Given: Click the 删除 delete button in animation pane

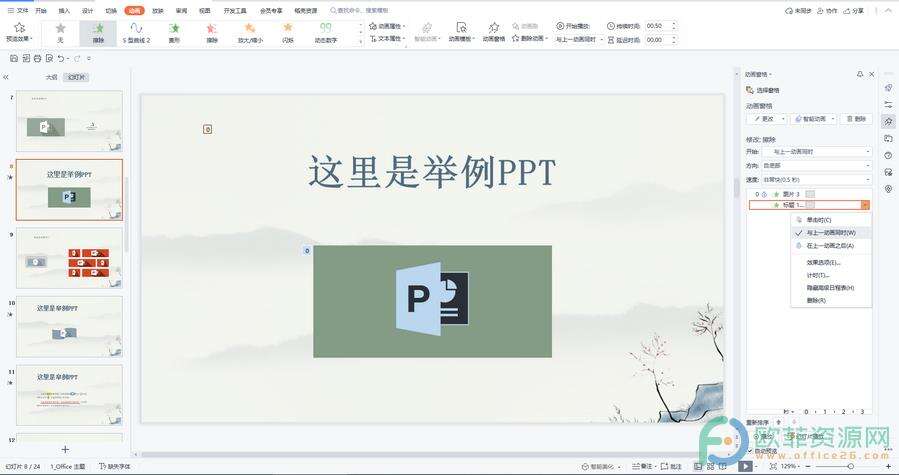Looking at the screenshot, I should [x=856, y=119].
